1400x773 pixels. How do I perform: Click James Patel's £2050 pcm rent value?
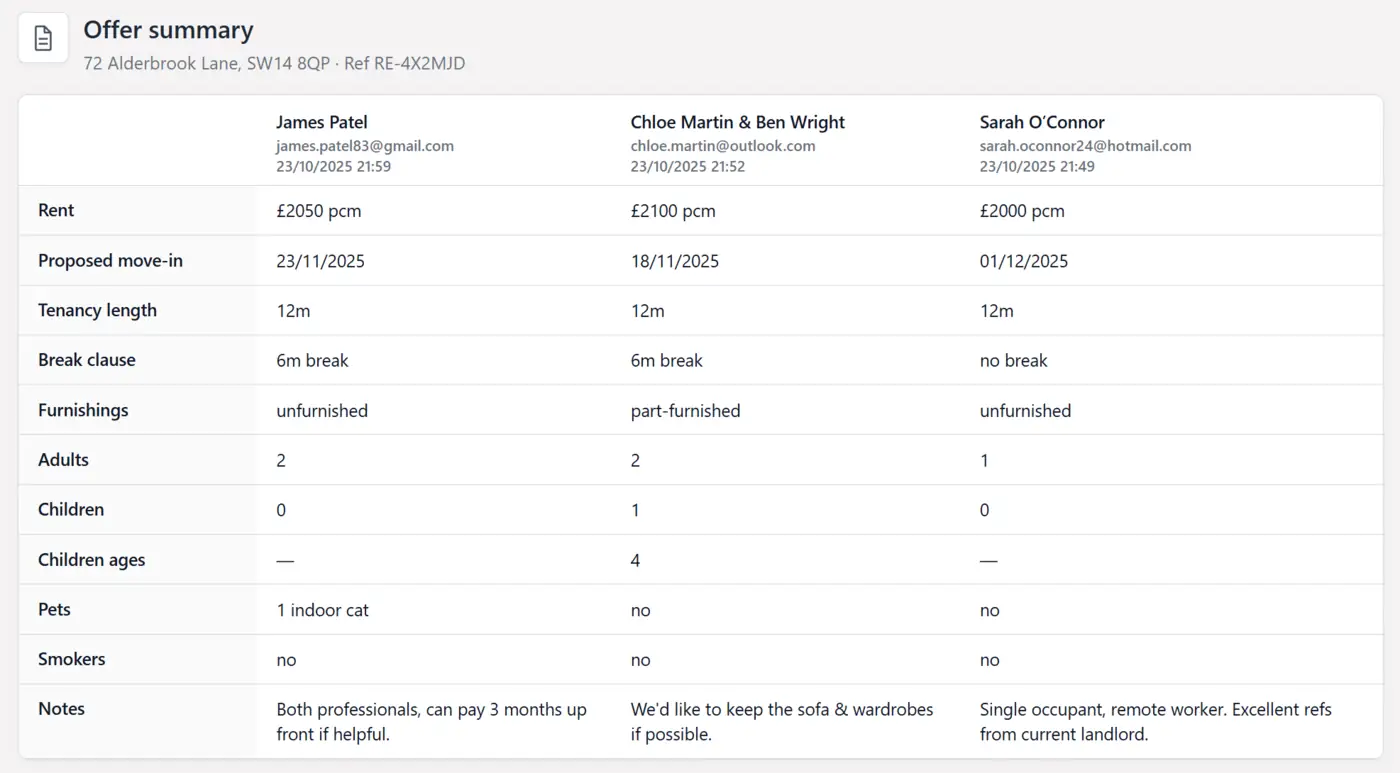318,210
